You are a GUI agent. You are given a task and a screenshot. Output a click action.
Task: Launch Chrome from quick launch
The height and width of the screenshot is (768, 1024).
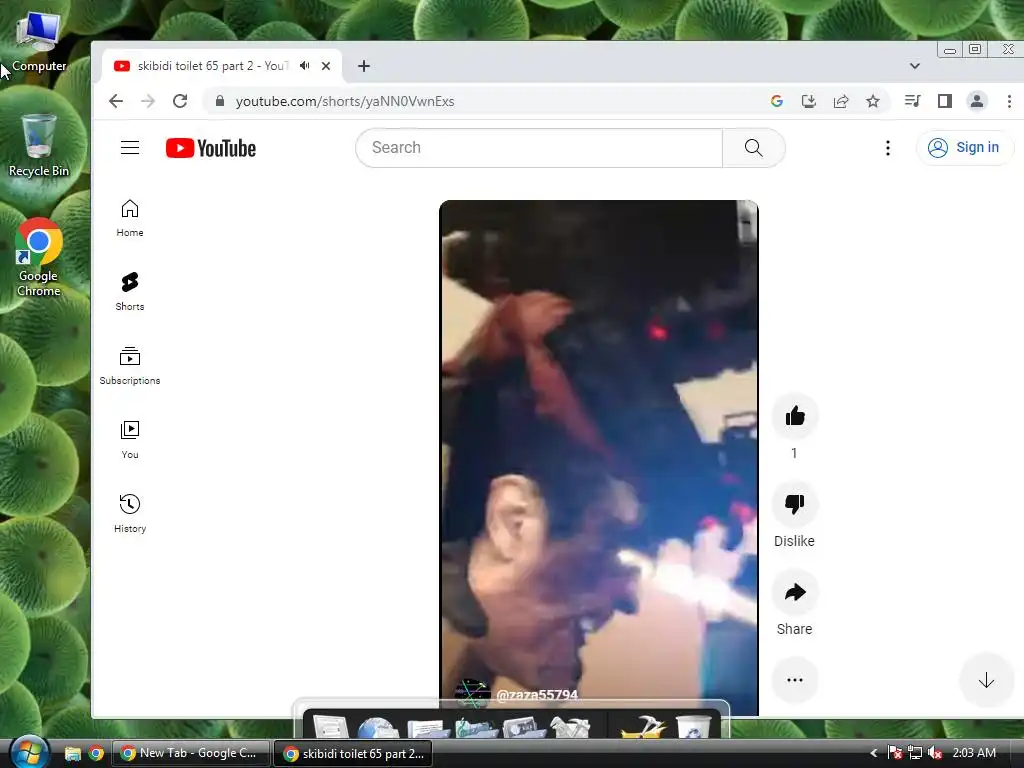pyautogui.click(x=96, y=754)
